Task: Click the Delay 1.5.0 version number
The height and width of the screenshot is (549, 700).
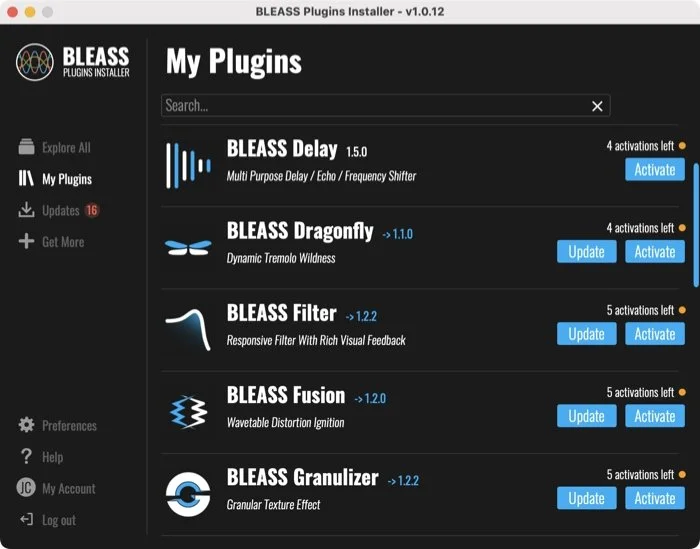Action: point(356,152)
